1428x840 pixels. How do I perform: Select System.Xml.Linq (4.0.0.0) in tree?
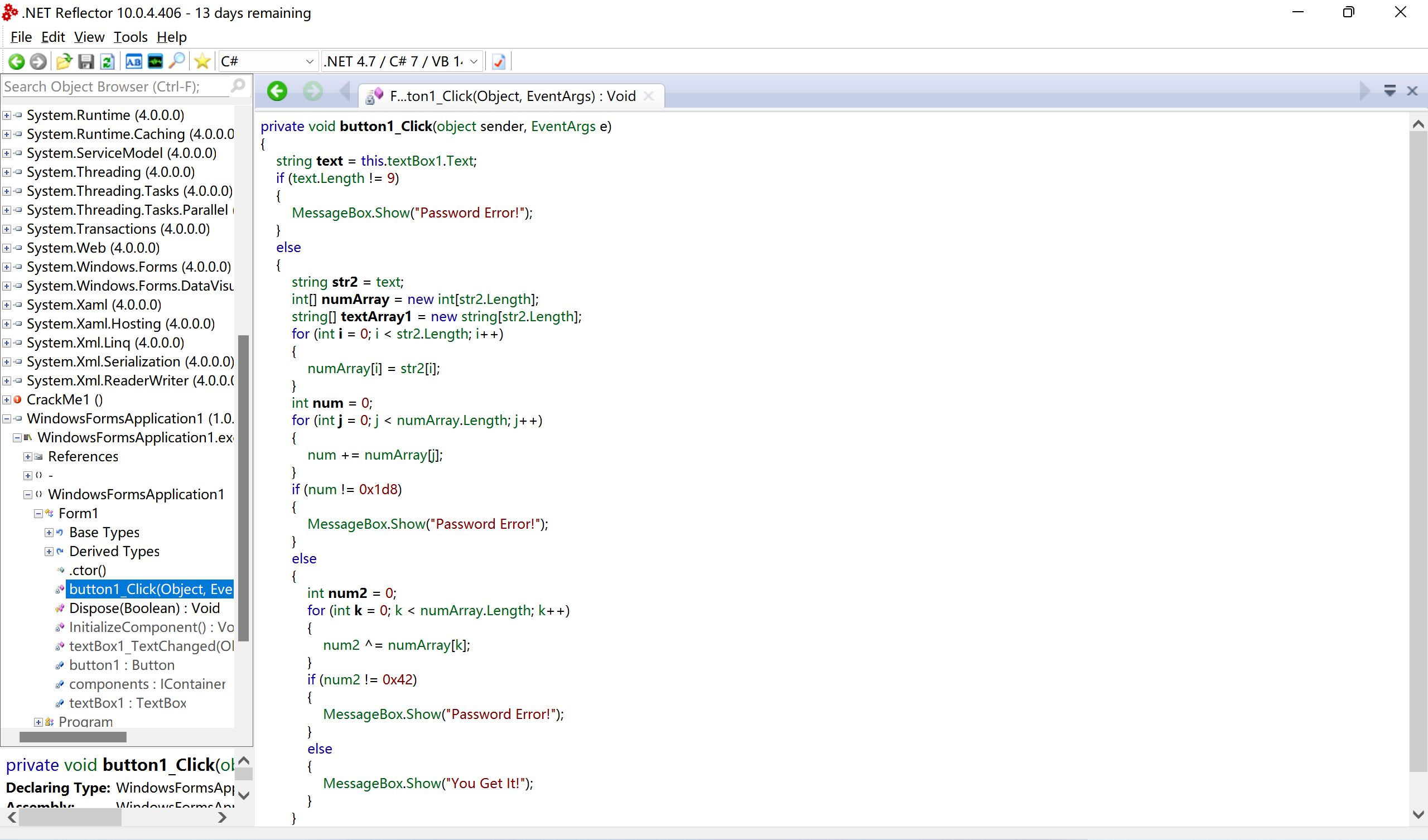click(105, 342)
